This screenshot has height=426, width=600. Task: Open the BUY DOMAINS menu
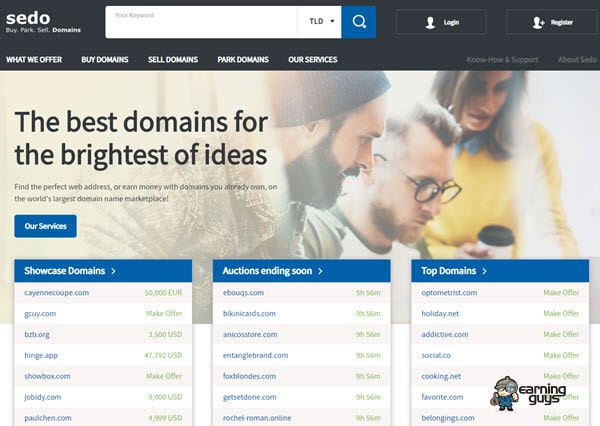pyautogui.click(x=105, y=60)
